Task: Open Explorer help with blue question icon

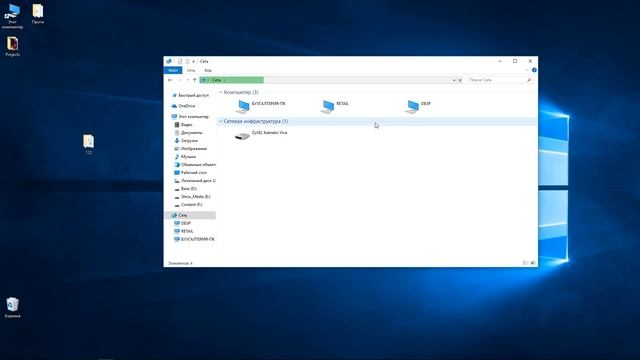Action: [534, 70]
